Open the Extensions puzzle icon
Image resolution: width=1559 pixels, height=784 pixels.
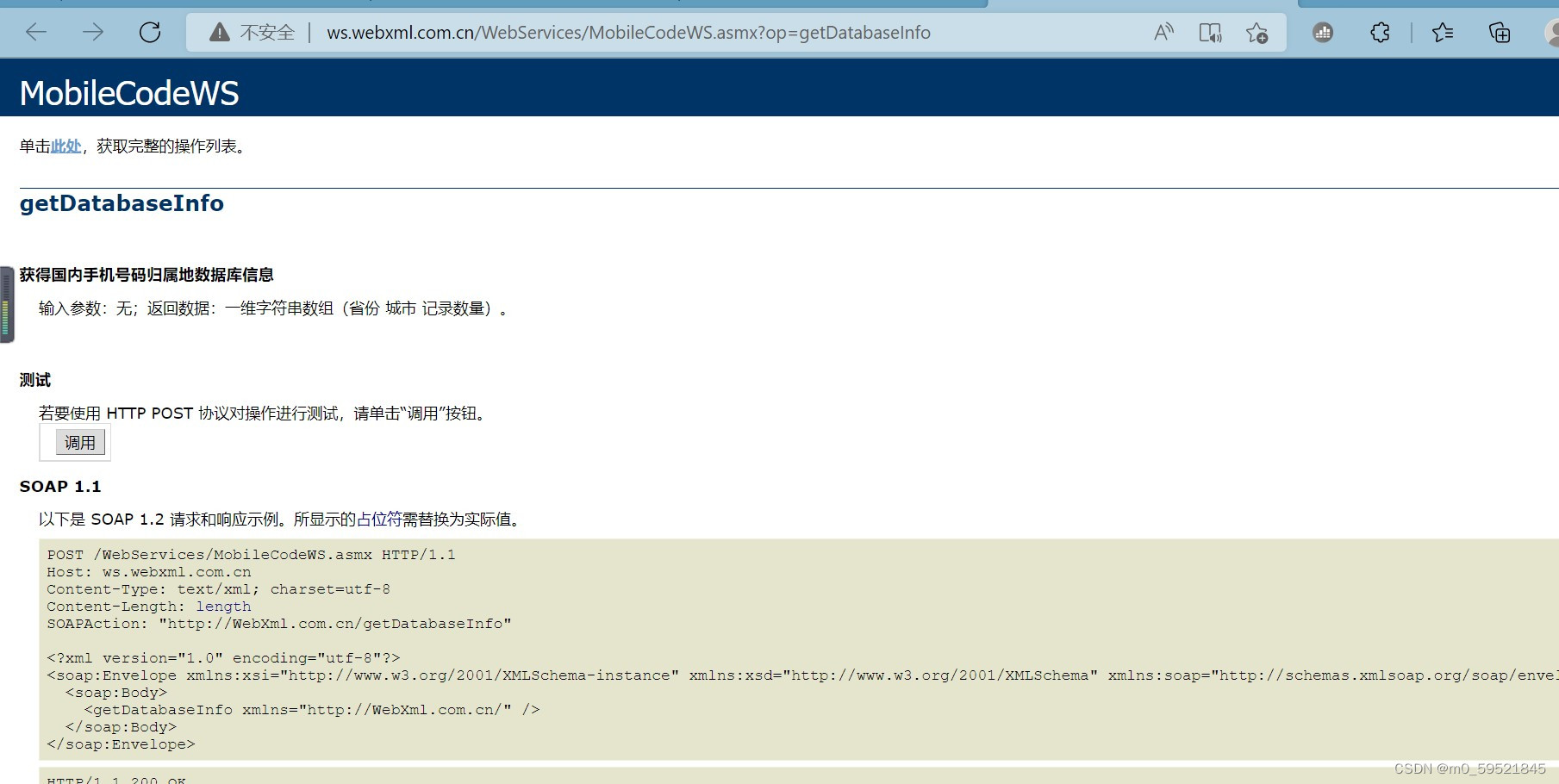pos(1379,32)
